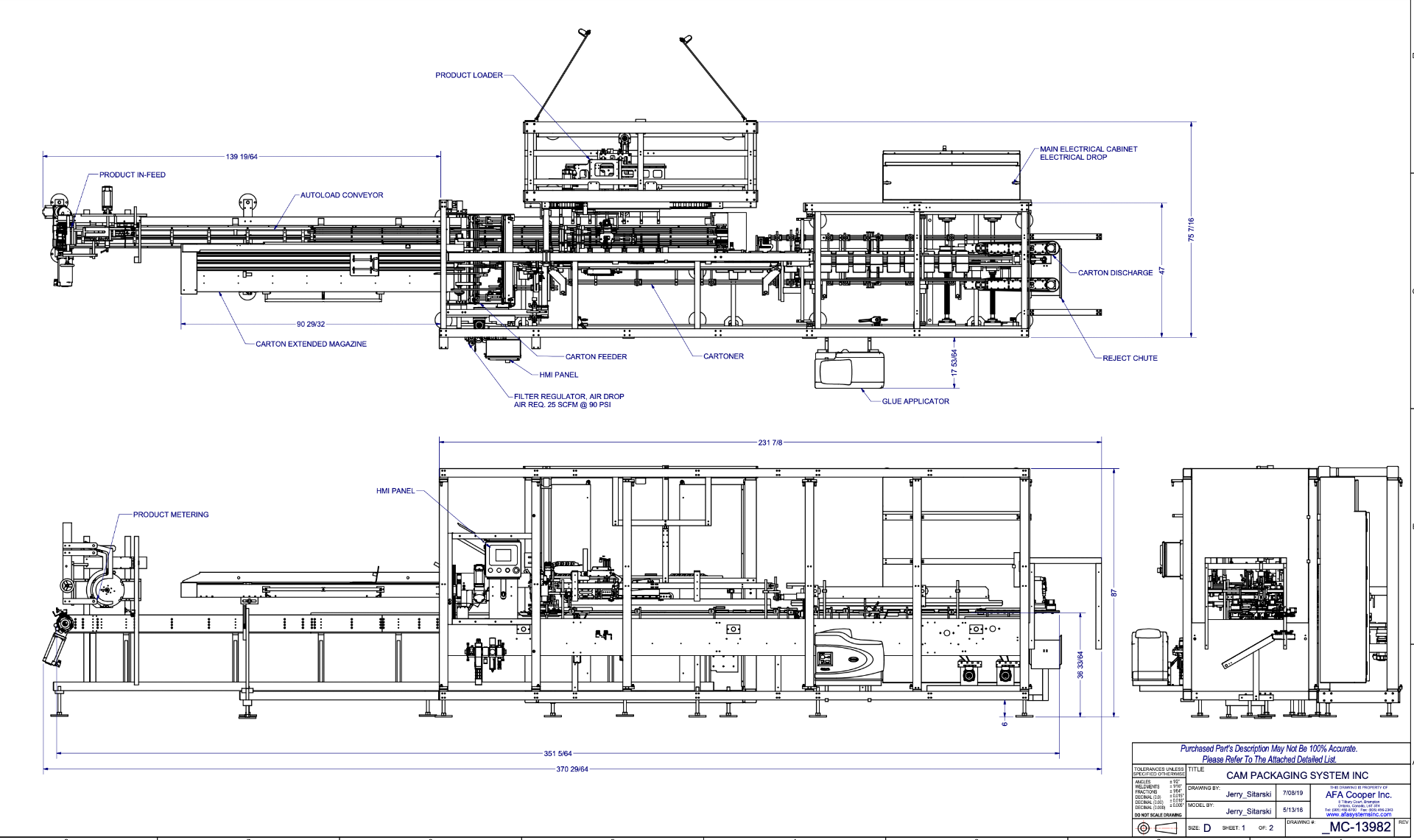Click the 36 33/64 dimension value
Screen dimensions: 1414x840
1080,665
